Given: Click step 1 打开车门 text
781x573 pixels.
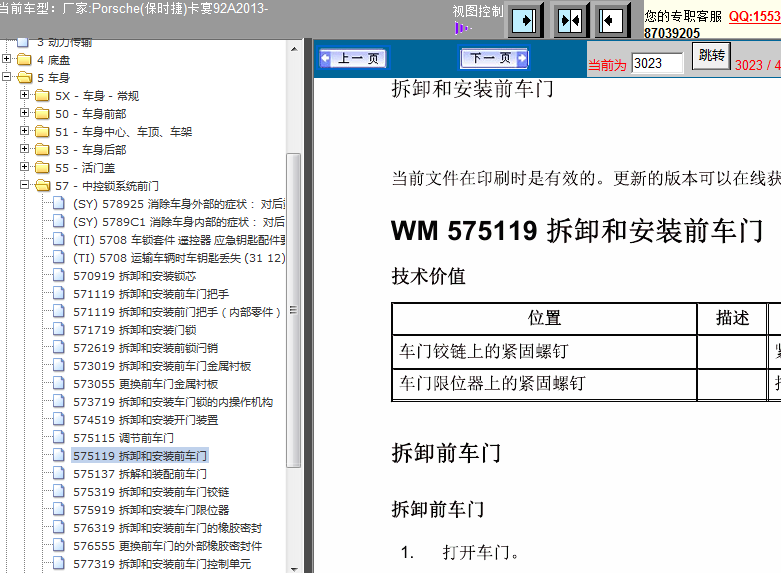Looking at the screenshot, I should [481, 552].
